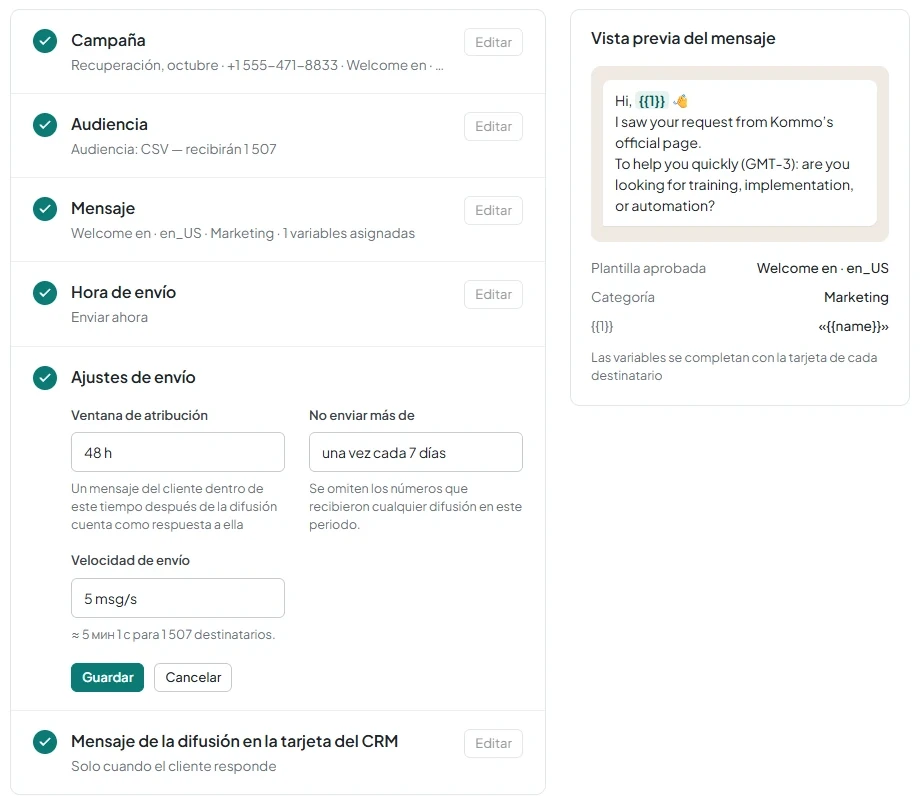Click the text 'Enviar ahora'
920x796 pixels.
point(109,317)
